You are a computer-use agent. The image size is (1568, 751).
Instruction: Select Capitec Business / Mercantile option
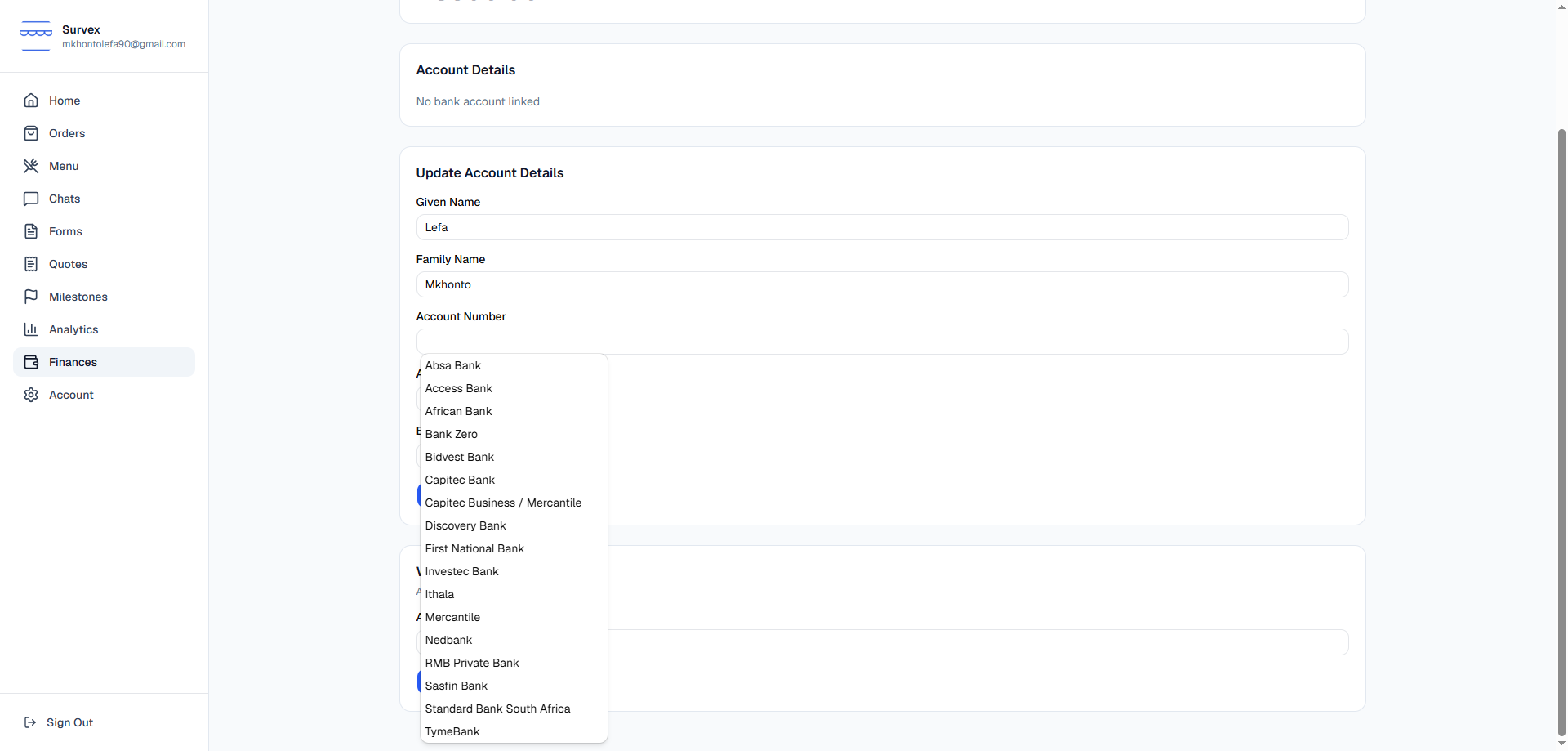[x=514, y=503]
